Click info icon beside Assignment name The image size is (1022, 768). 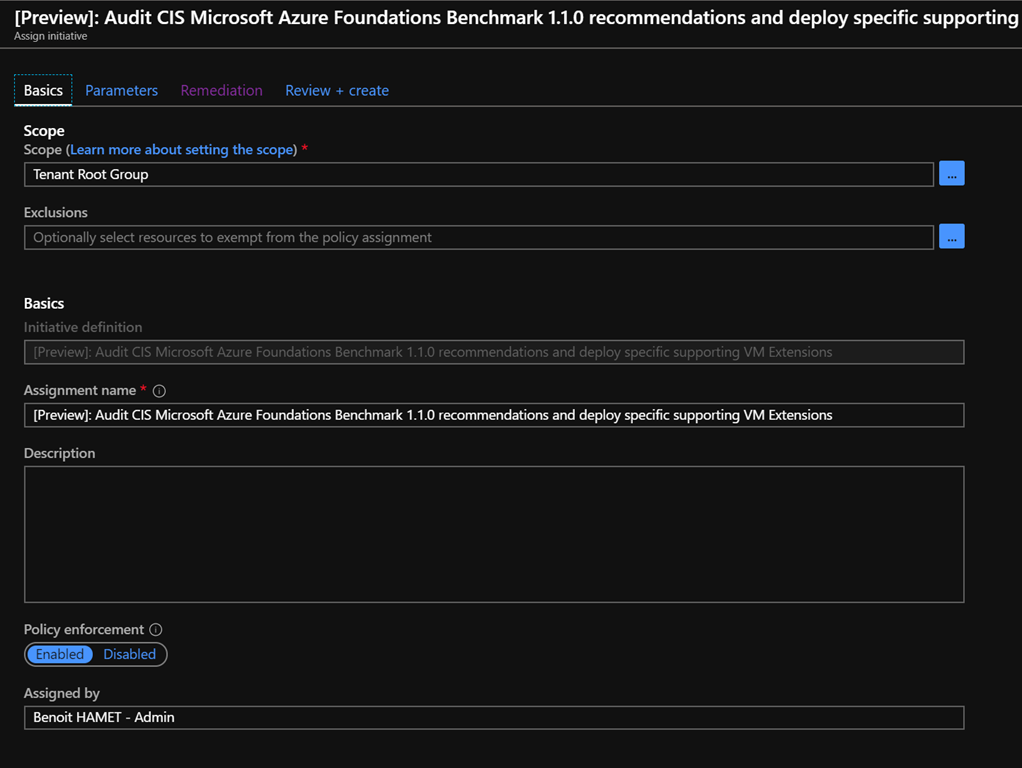pos(159,391)
